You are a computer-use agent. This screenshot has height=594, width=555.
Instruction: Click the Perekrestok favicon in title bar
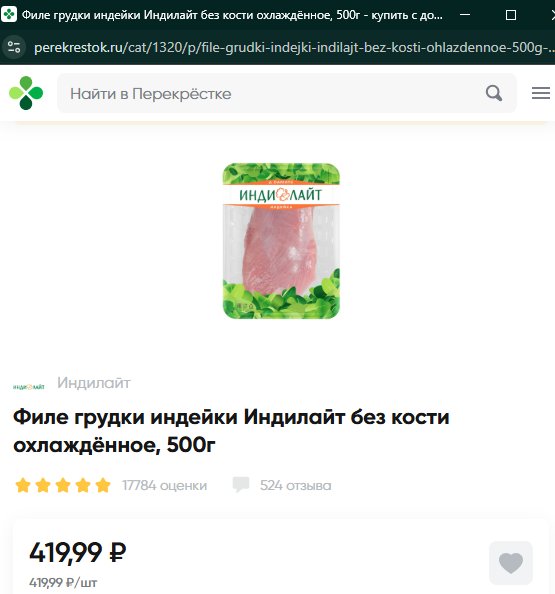[9, 15]
